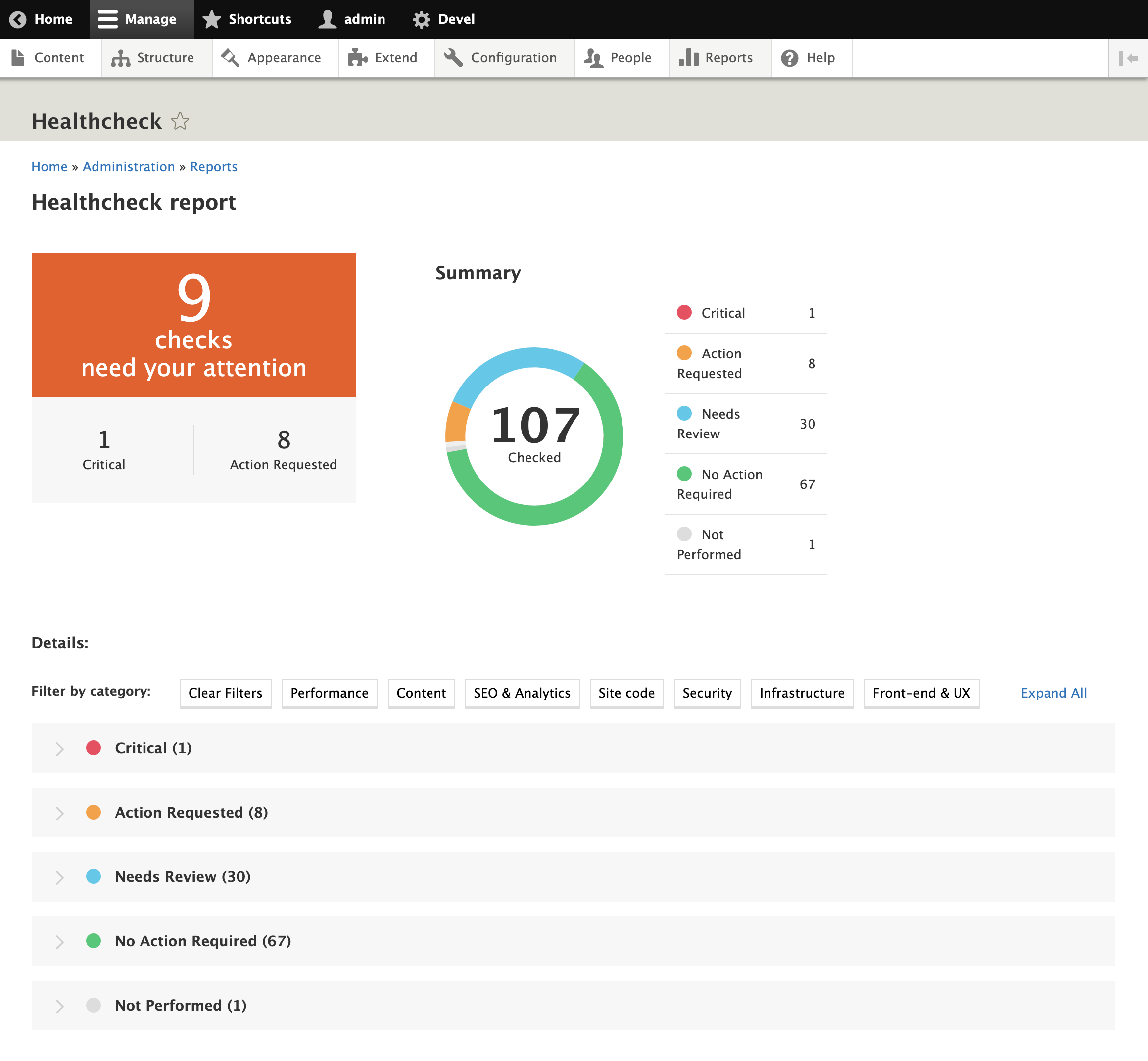
Task: Click the Extend puzzle-piece icon
Action: (x=358, y=57)
